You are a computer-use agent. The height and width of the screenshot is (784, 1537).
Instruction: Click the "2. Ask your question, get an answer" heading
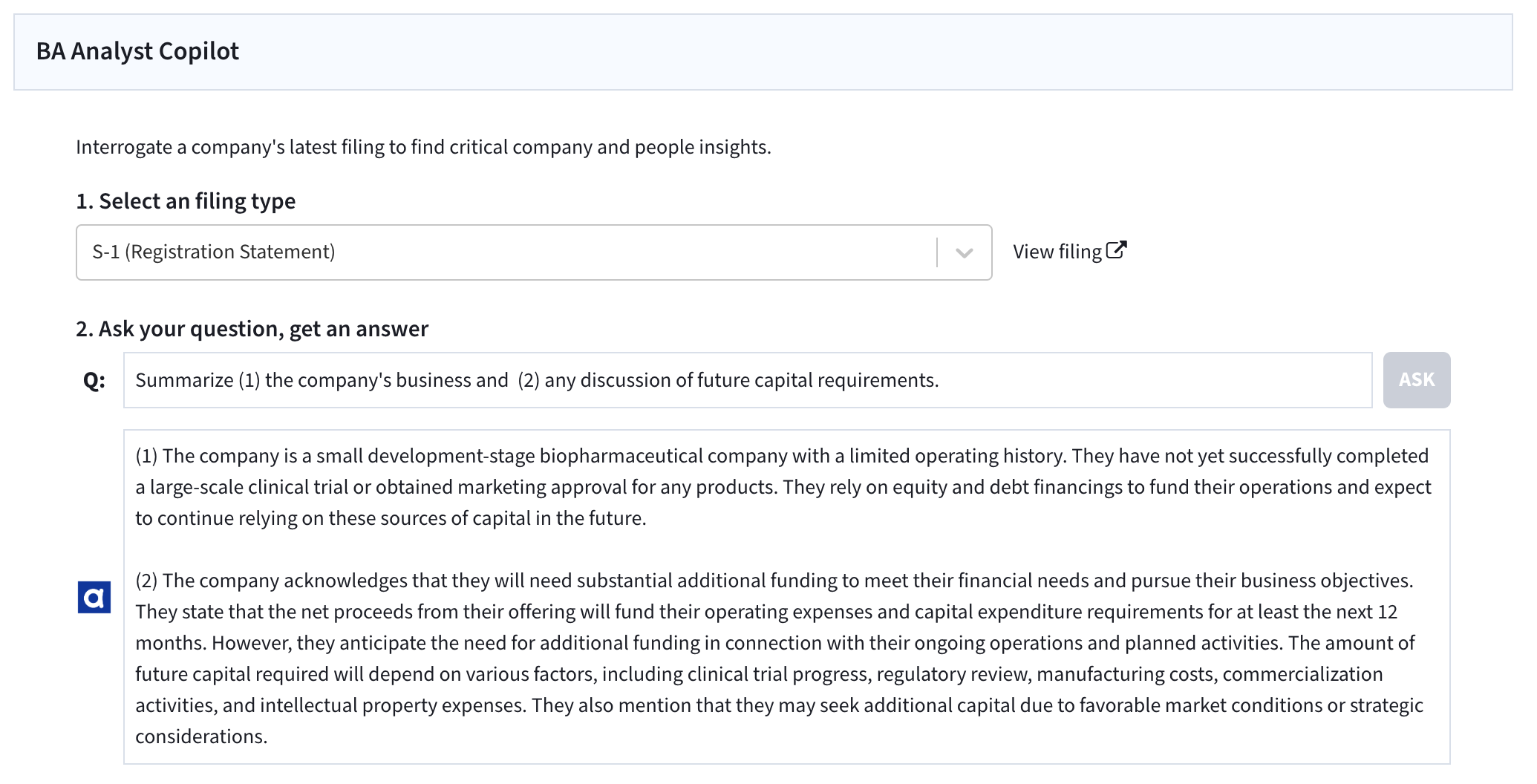pos(252,329)
